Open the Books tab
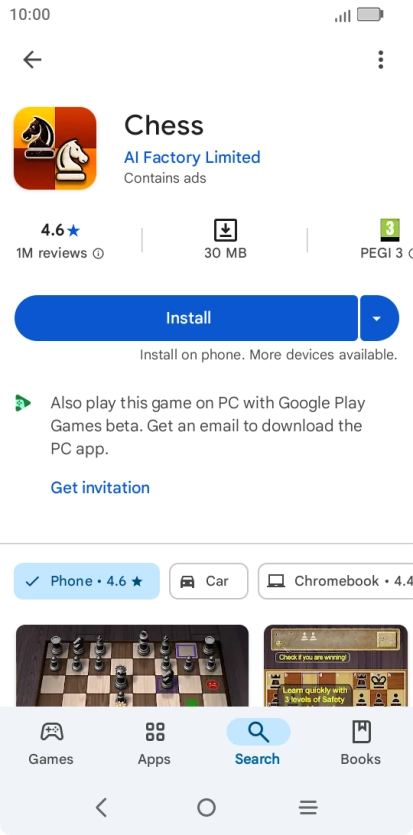The height and width of the screenshot is (835, 413). [361, 744]
